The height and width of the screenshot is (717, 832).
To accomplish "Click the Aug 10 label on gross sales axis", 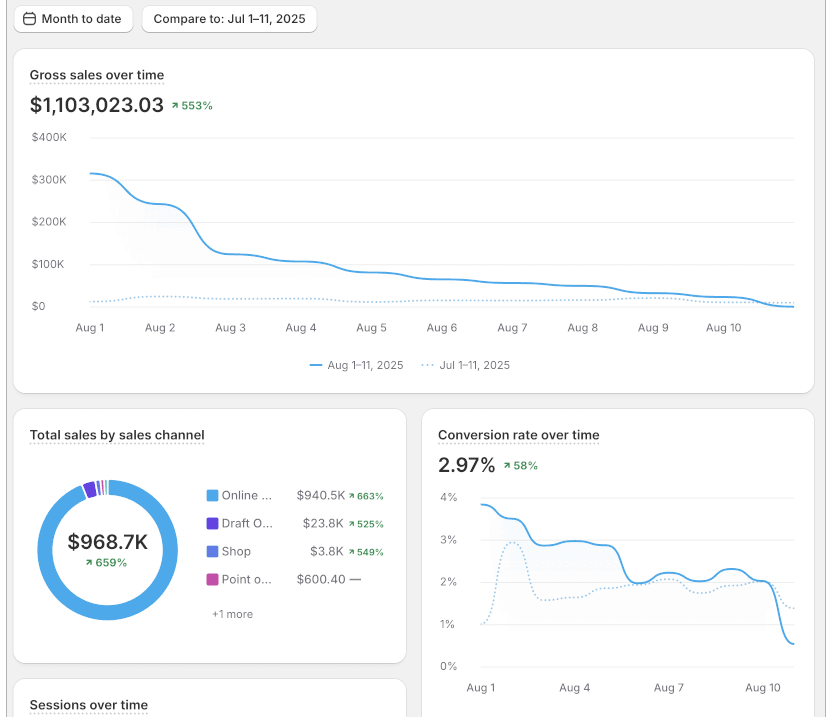I will 723,328.
